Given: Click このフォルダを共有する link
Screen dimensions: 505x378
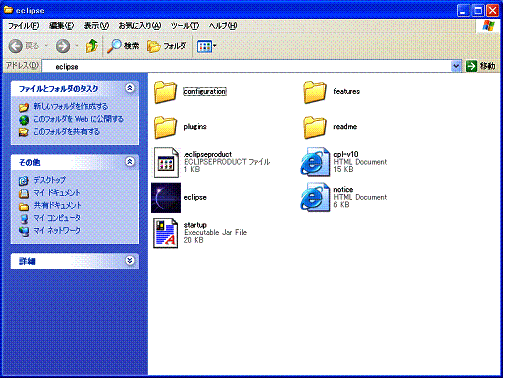Looking at the screenshot, I should 66,132.
